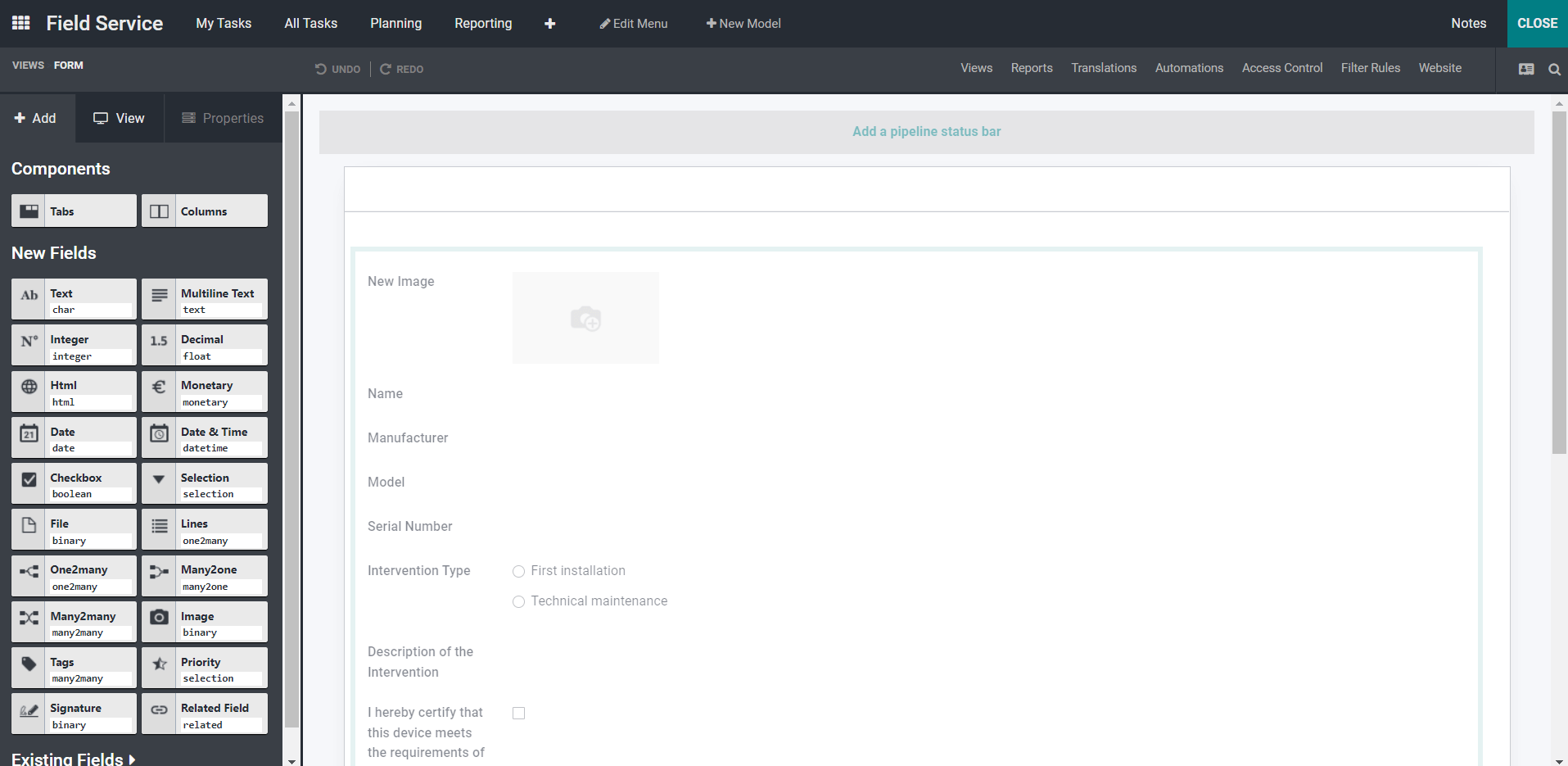Tick the 'I hereby certify' checkbox
1568x766 pixels.
[x=518, y=714]
